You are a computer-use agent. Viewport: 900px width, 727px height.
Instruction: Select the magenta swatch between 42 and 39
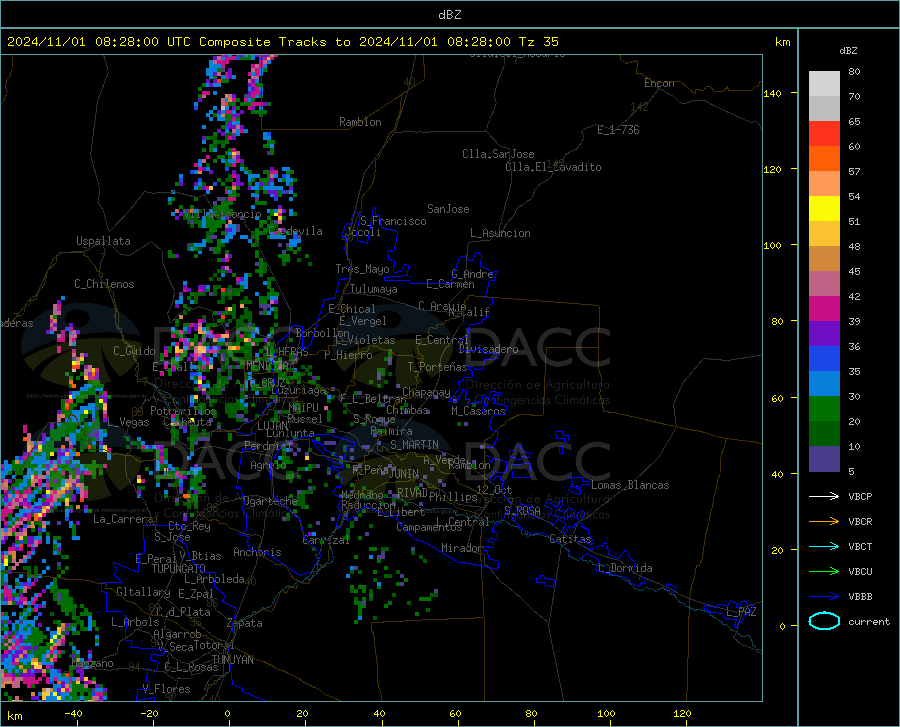click(824, 309)
